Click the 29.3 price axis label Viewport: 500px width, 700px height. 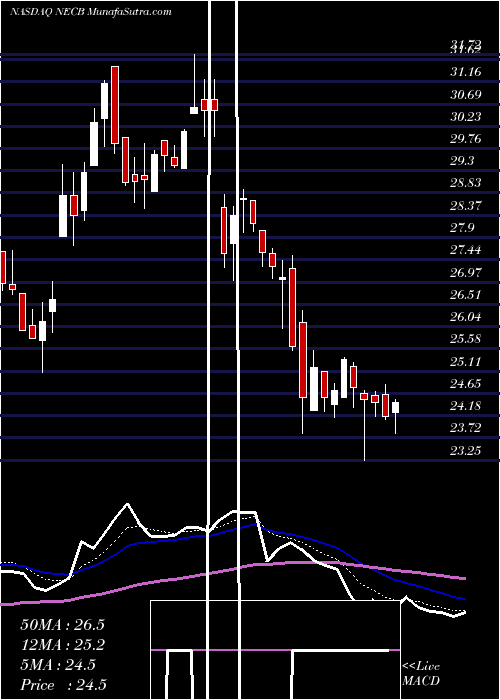(x=462, y=161)
